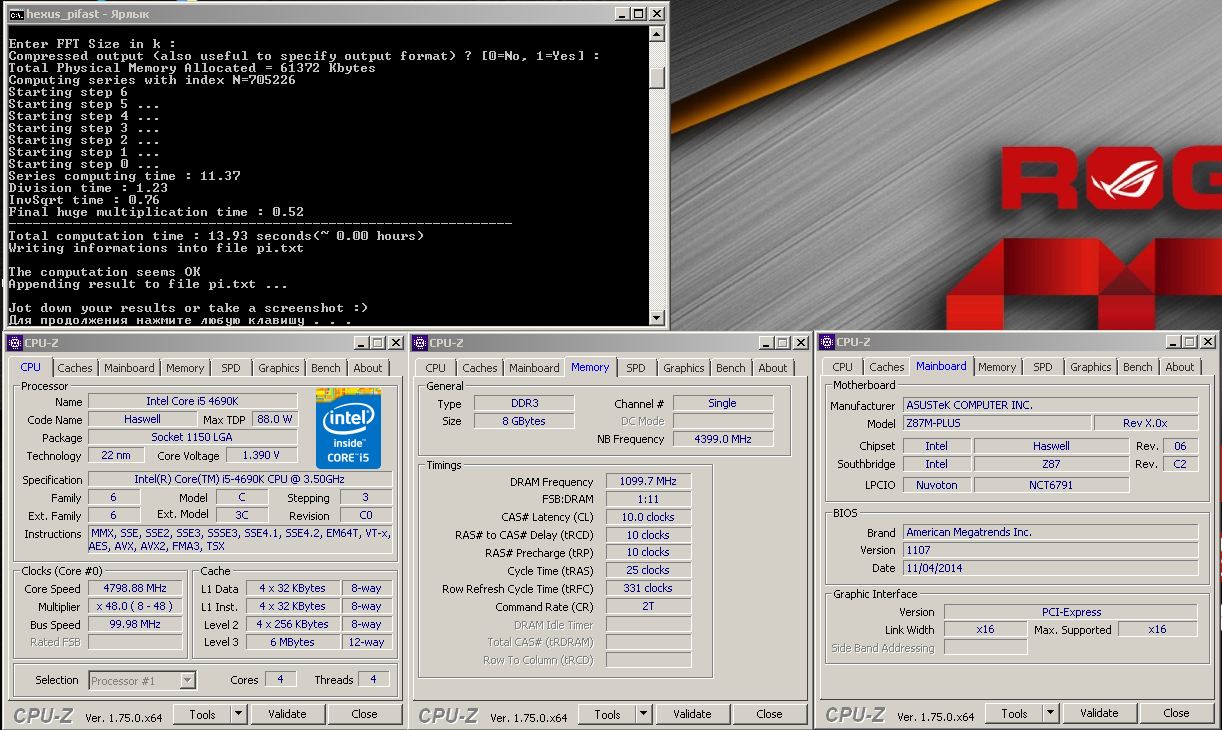The height and width of the screenshot is (730, 1222).
Task: Click Validate in the CPU window
Action: click(287, 714)
